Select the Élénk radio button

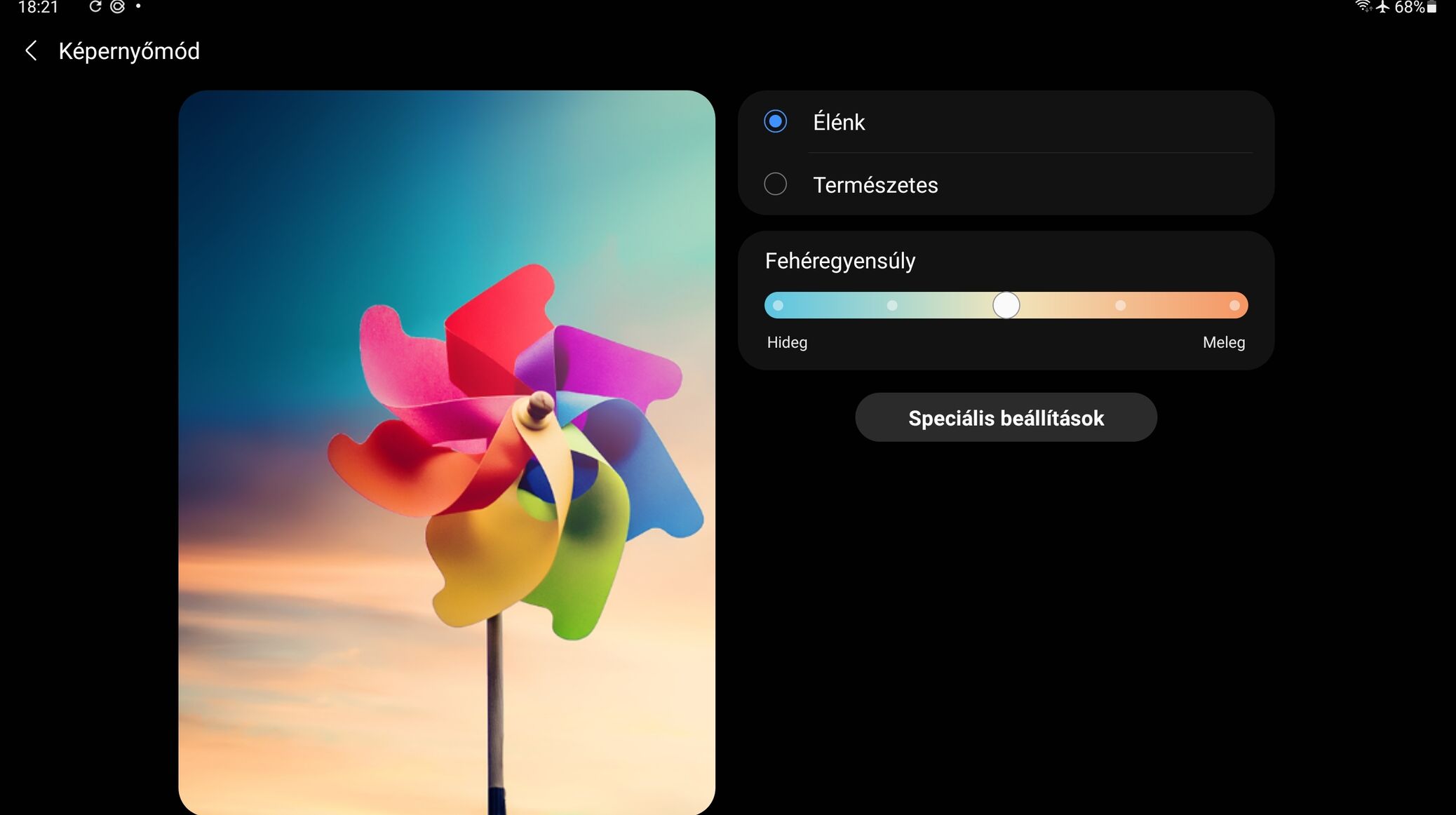click(x=775, y=121)
